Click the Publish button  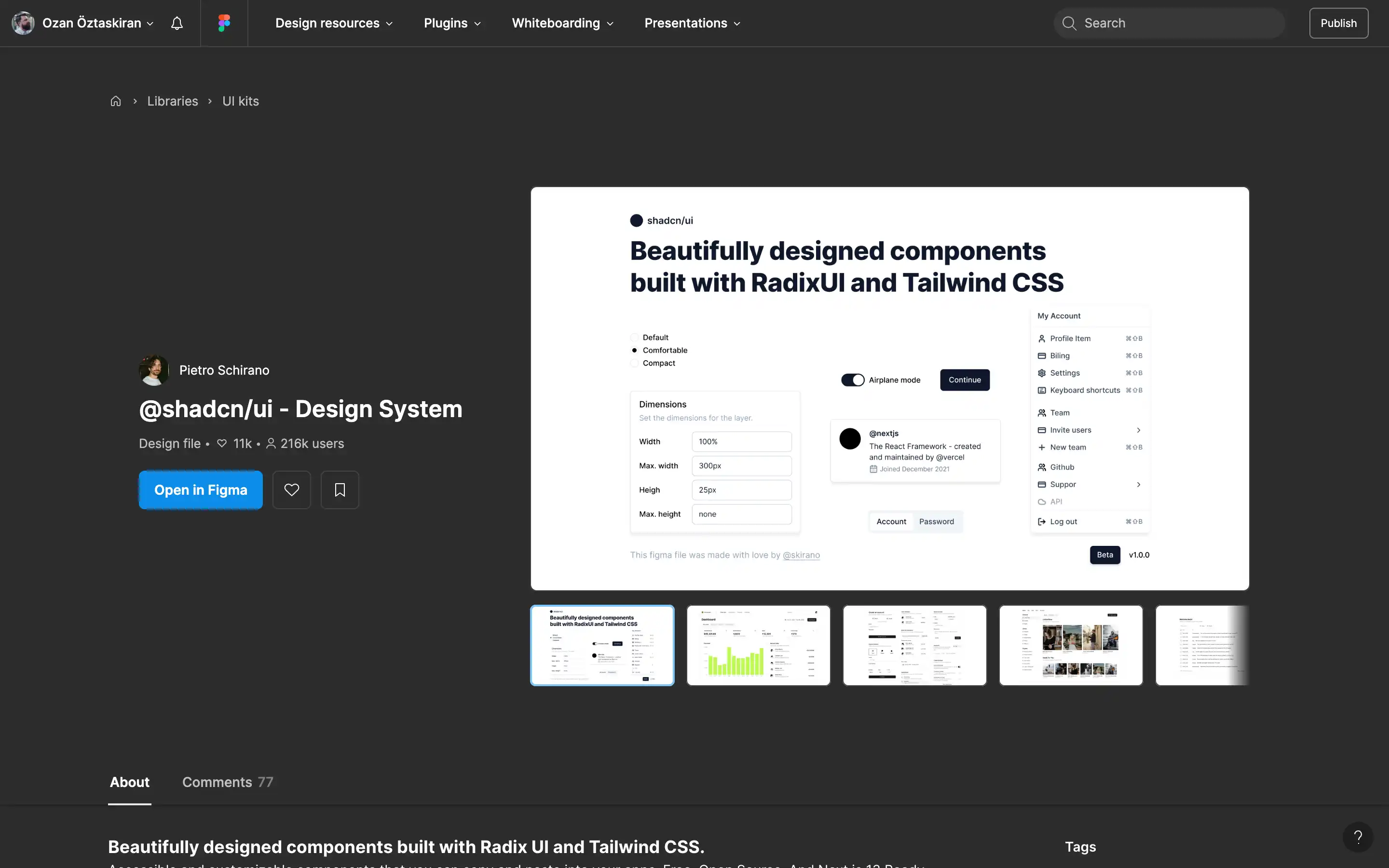[1338, 23]
